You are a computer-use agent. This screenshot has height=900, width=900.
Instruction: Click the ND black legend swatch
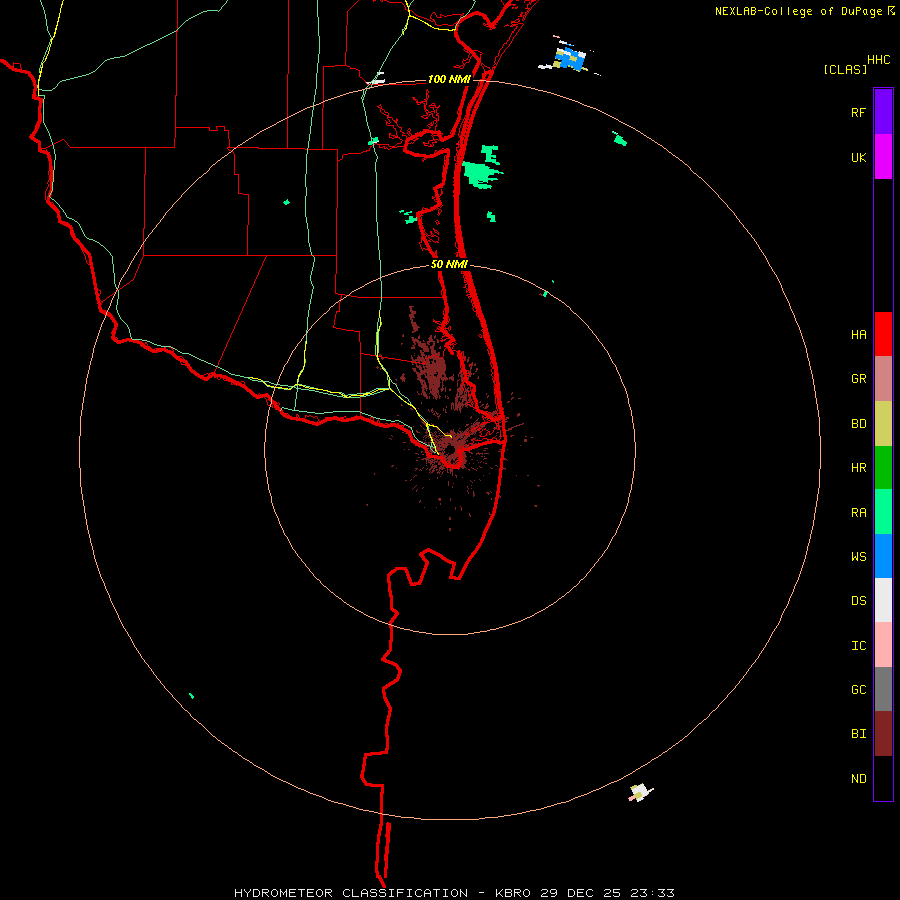tap(883, 778)
